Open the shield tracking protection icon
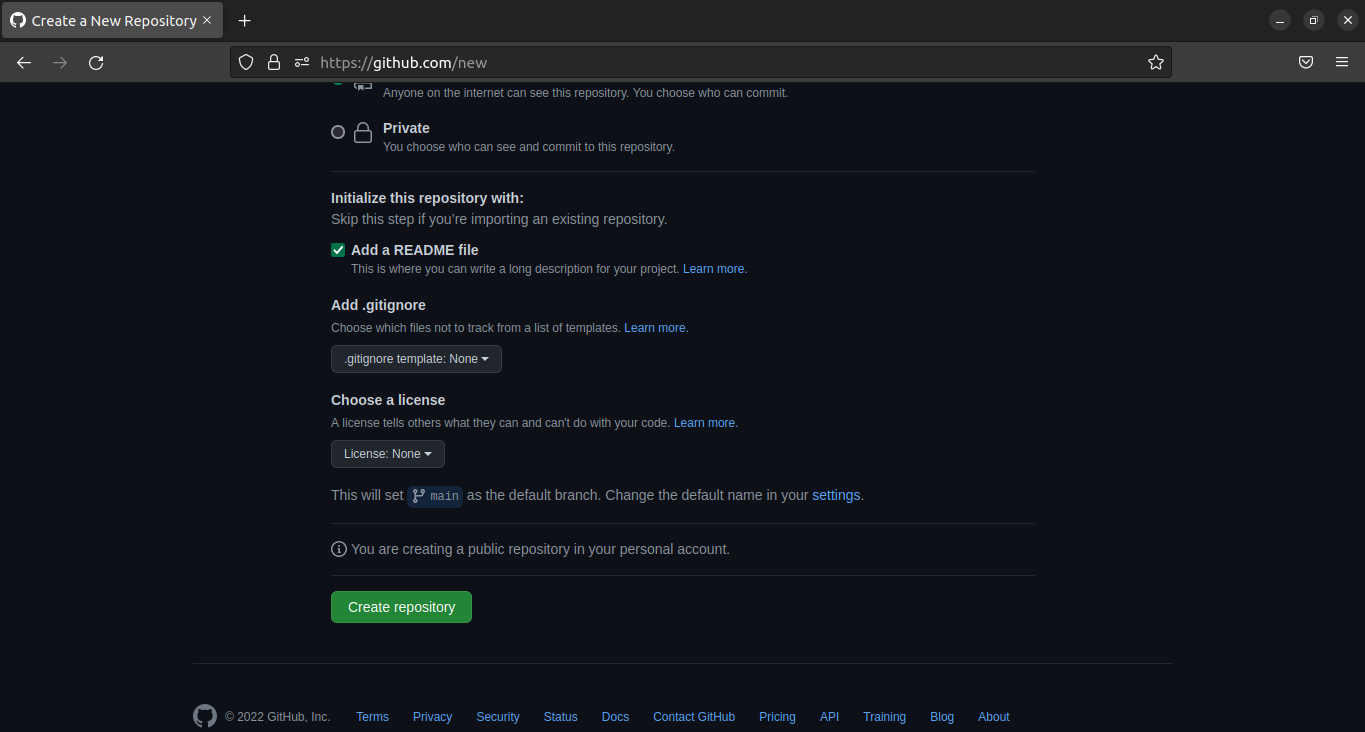 (x=246, y=62)
